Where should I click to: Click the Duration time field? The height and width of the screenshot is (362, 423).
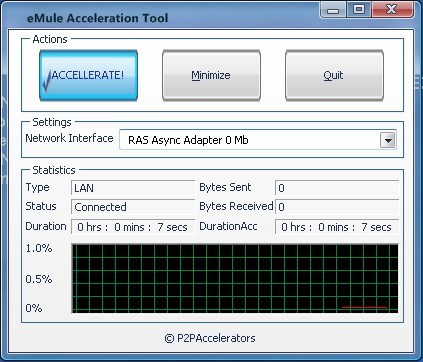[133, 227]
